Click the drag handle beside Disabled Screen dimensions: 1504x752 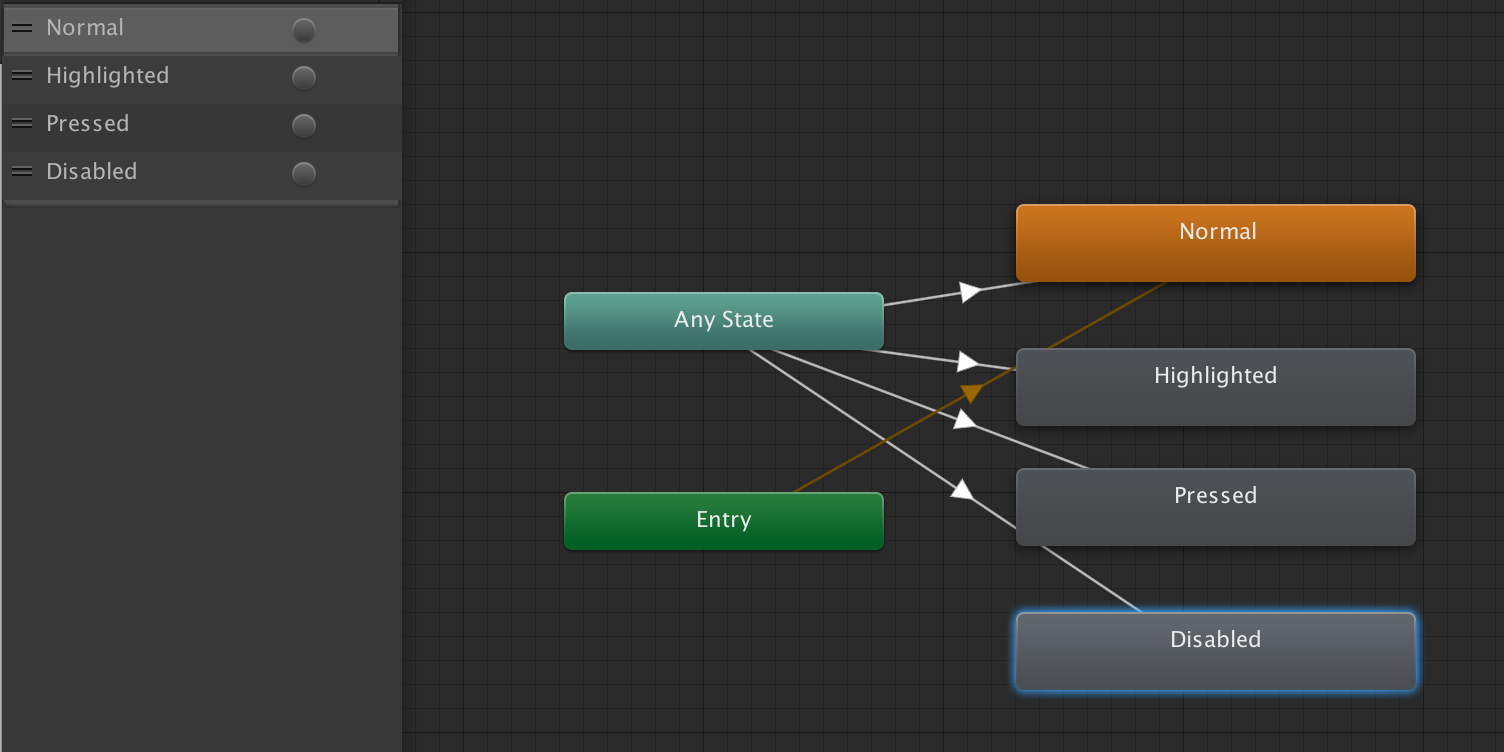pos(21,171)
